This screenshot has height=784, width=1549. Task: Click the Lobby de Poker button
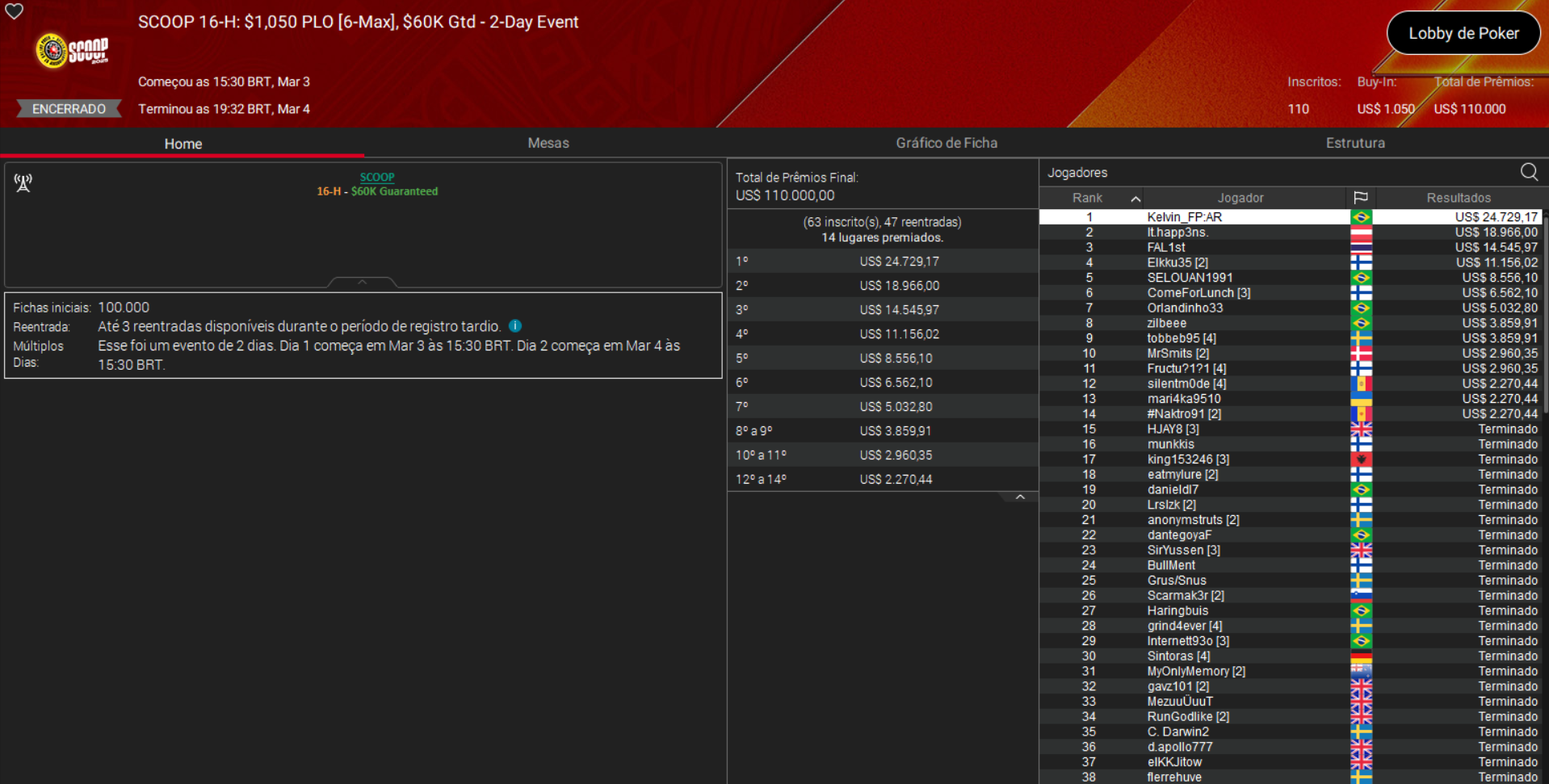click(1463, 33)
